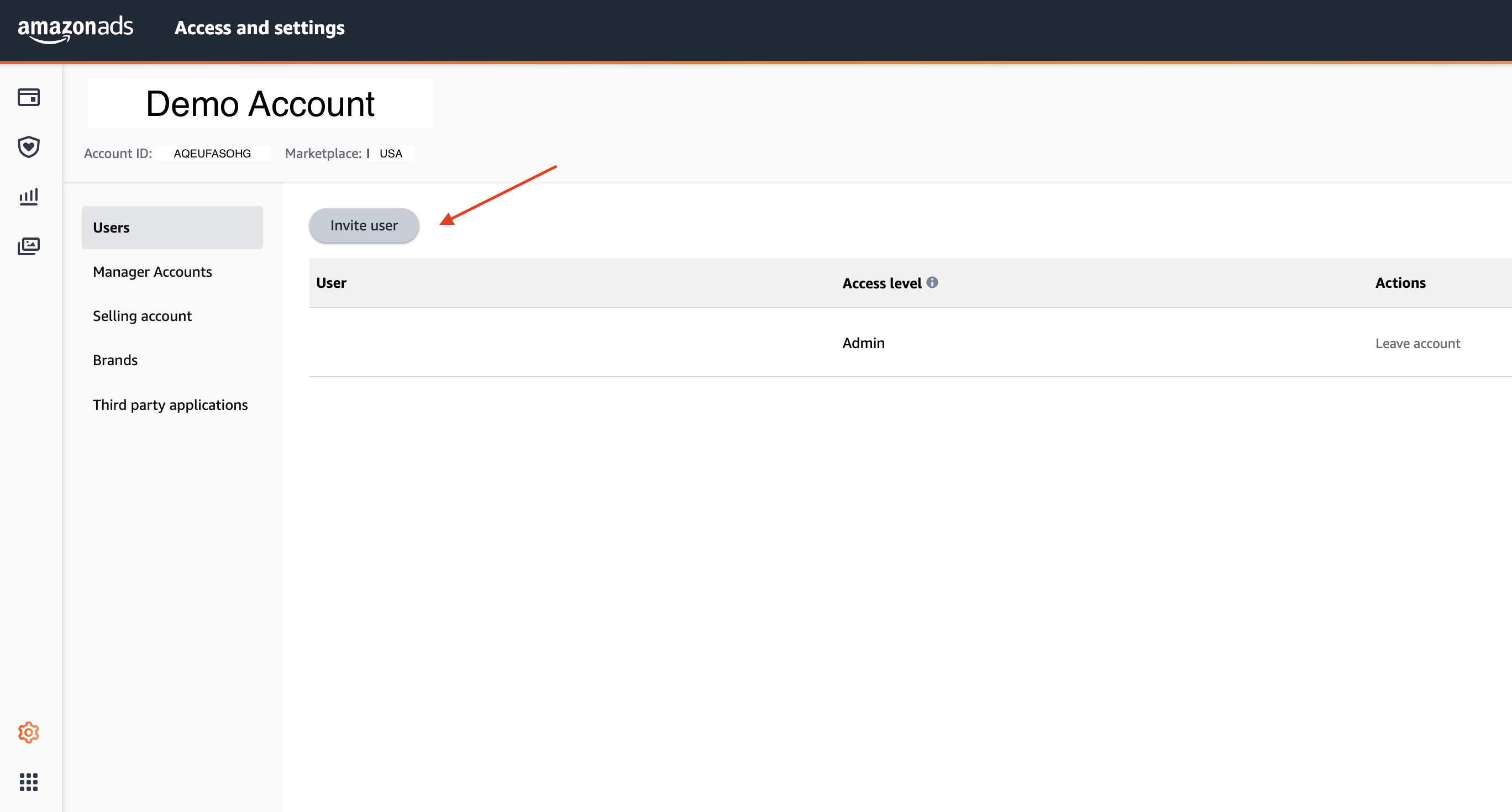Click the Access level column header
The height and width of the screenshot is (812, 1512).
click(x=881, y=283)
